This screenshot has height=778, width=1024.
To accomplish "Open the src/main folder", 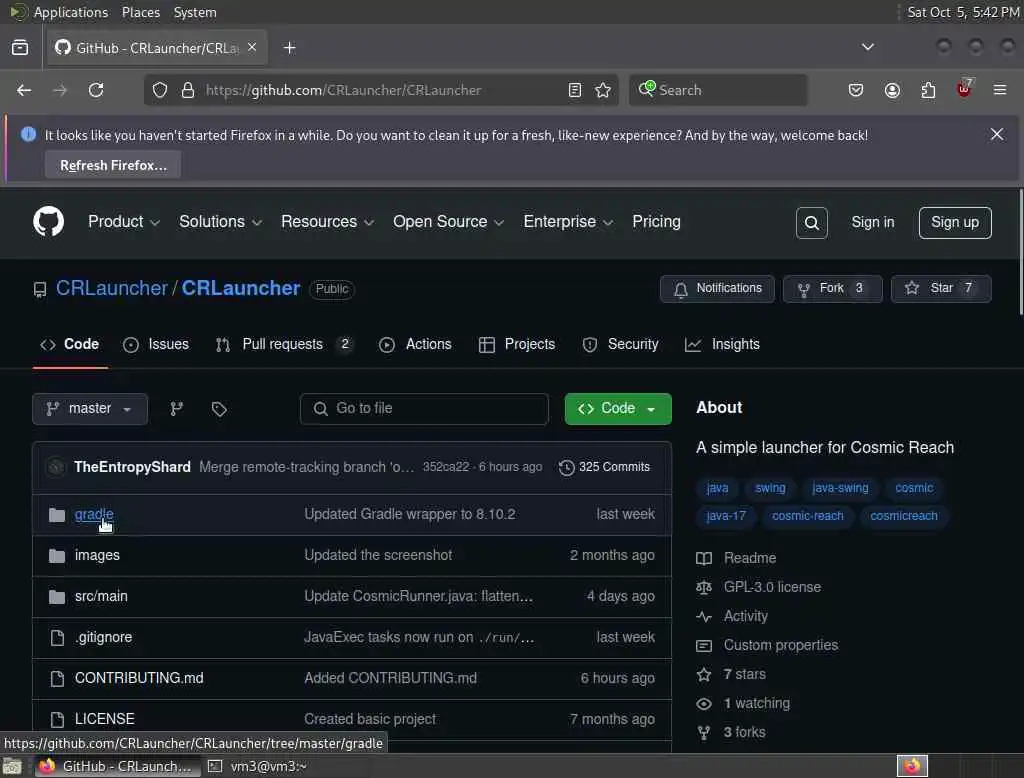I will [x=101, y=596].
